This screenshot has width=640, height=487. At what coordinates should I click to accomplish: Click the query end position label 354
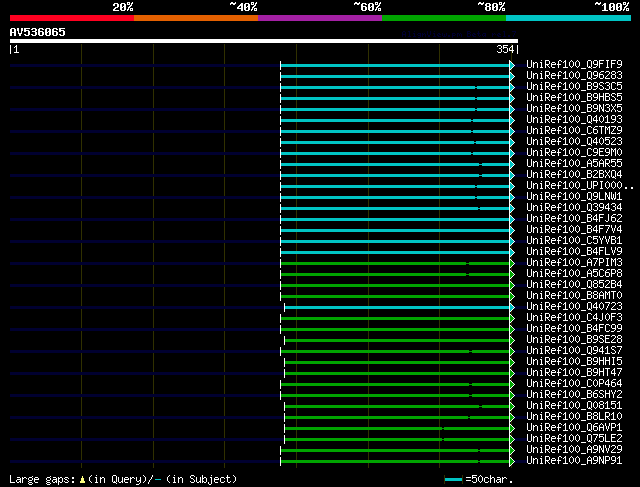coord(505,49)
